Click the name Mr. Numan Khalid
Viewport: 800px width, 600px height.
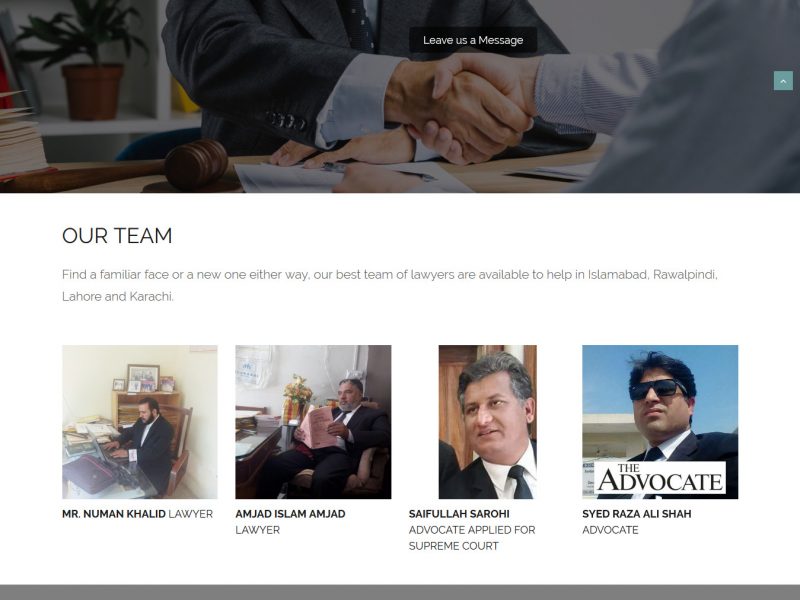tap(114, 514)
